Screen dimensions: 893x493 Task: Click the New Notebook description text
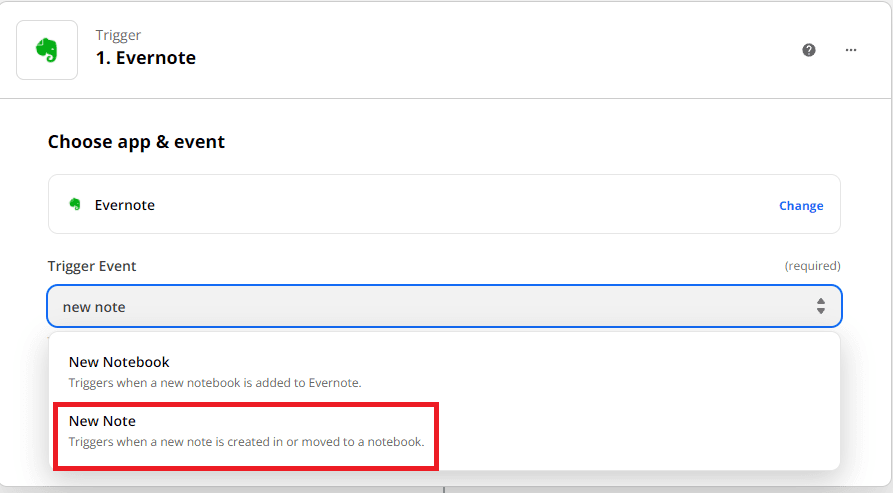point(214,382)
